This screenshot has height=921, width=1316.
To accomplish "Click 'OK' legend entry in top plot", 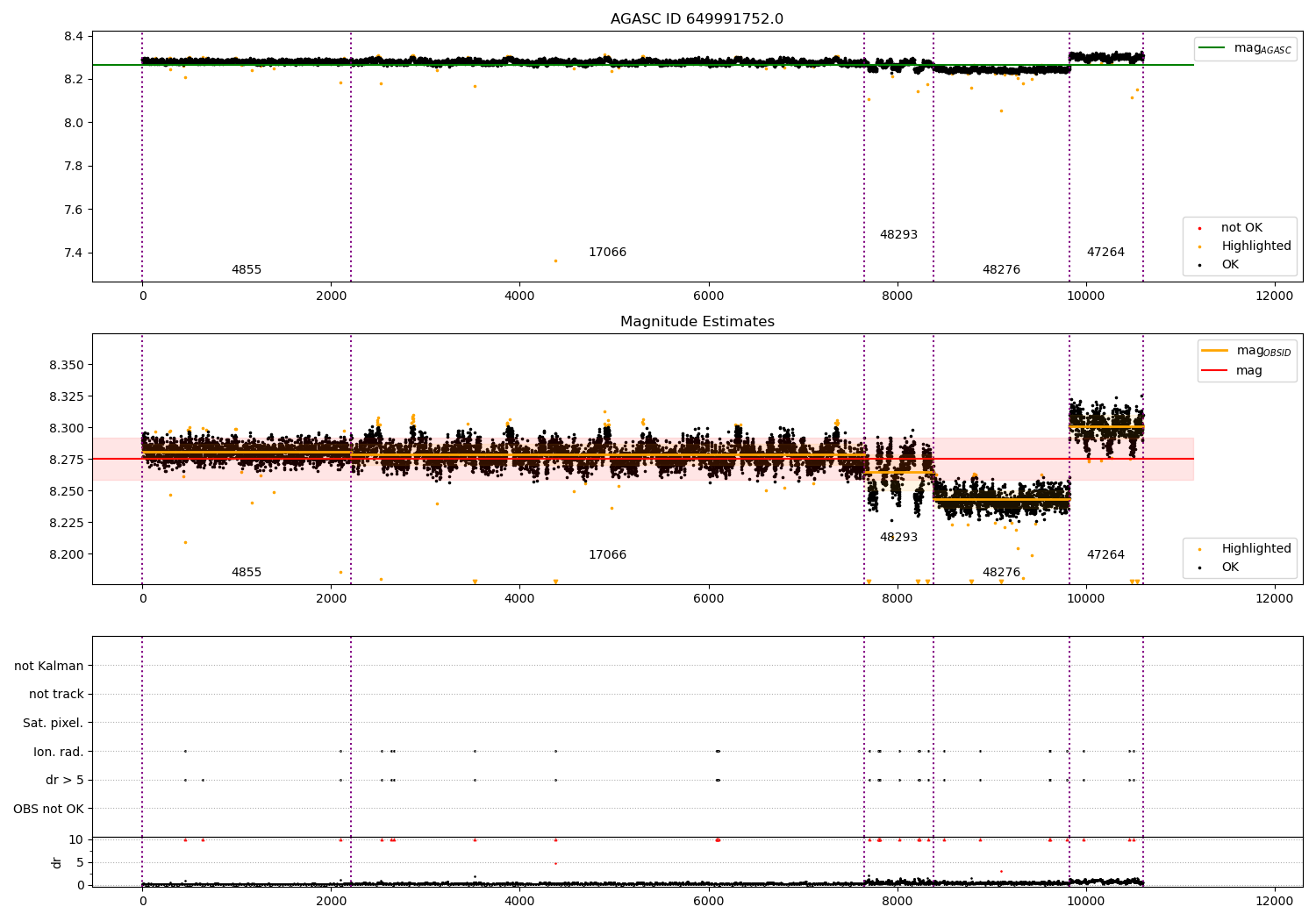I will pyautogui.click(x=1230, y=265).
